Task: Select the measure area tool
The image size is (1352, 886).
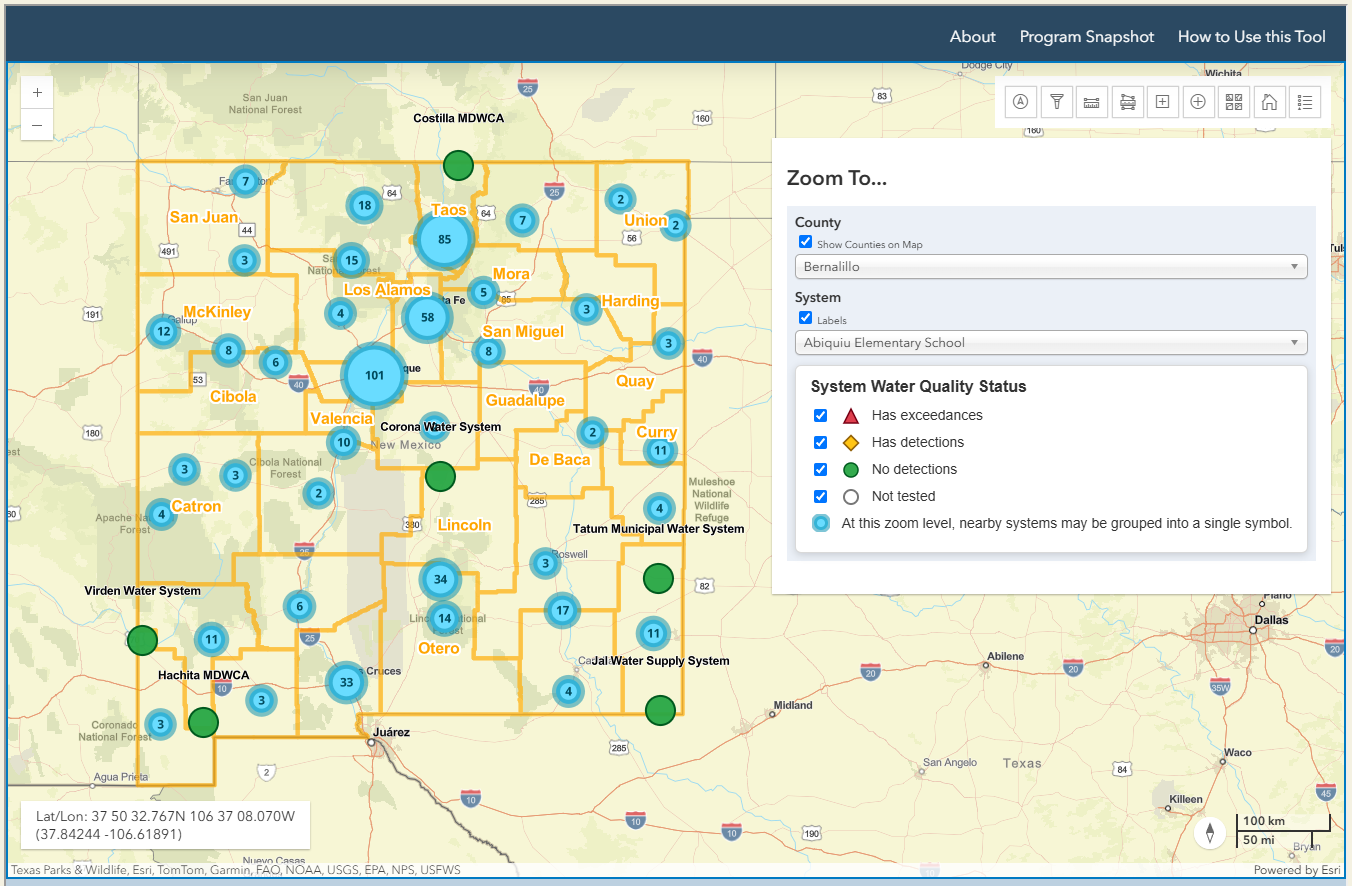Action: point(1127,102)
